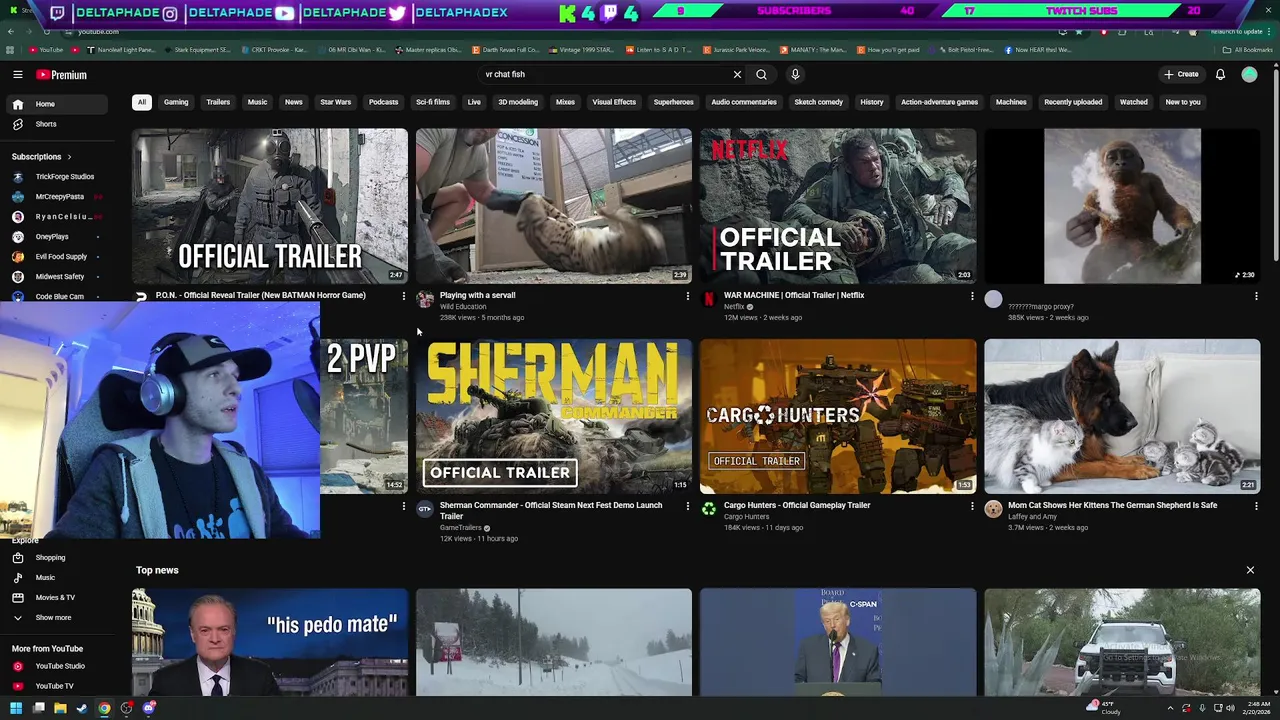This screenshot has height=720, width=1280.
Task: Open more options for WAR MACHINE trailer
Action: (x=971, y=296)
